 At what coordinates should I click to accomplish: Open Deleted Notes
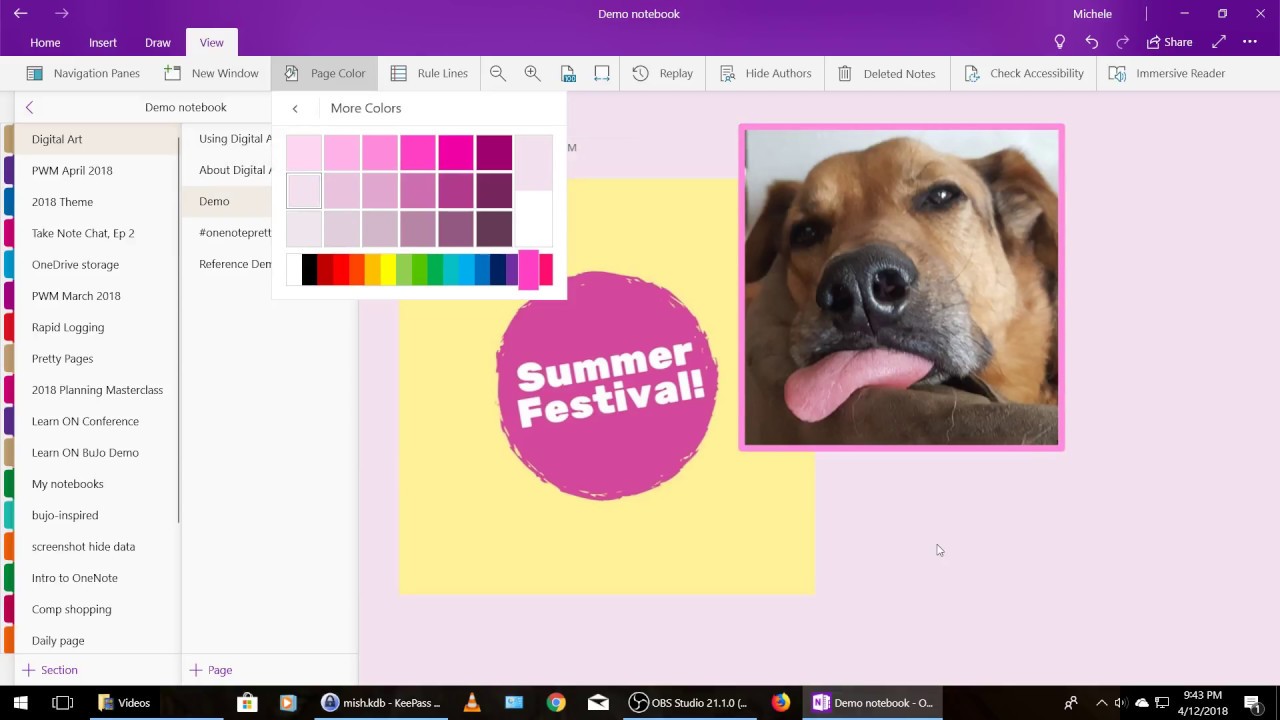coord(886,73)
